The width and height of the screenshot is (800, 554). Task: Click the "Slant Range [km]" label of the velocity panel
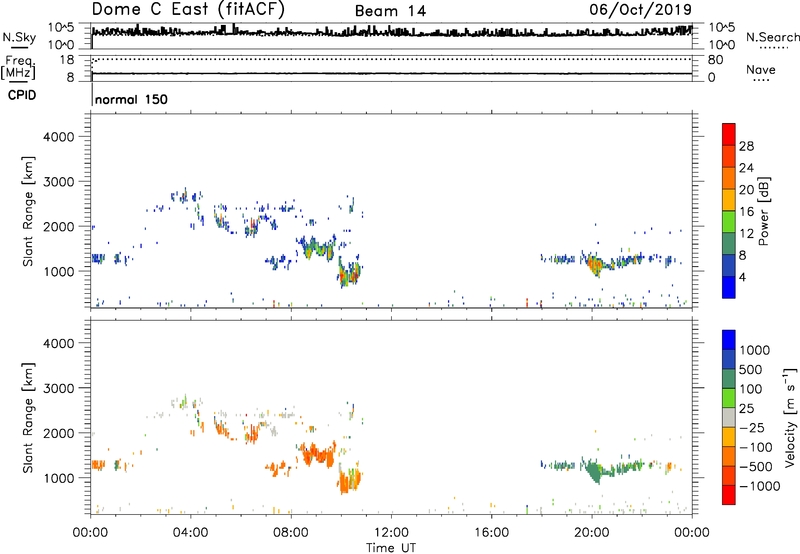pyautogui.click(x=28, y=418)
